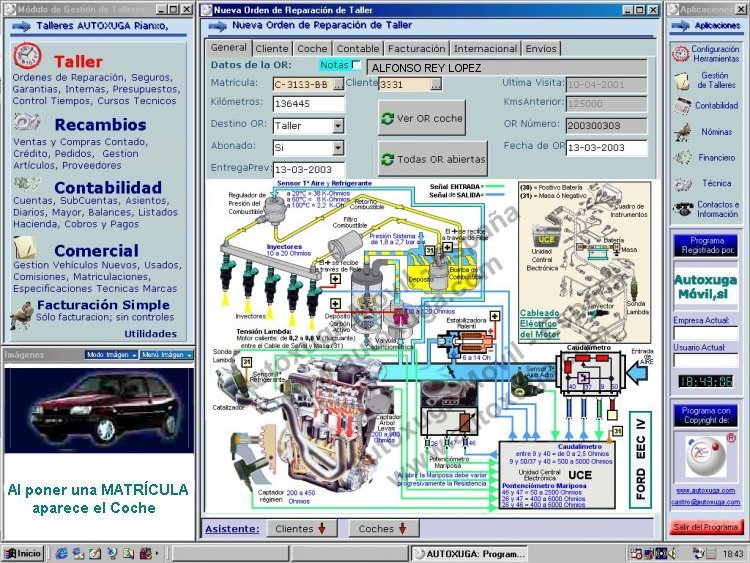750x563 pixels.
Task: Click the Nóminas icon in Aplicaciones
Action: (x=683, y=132)
